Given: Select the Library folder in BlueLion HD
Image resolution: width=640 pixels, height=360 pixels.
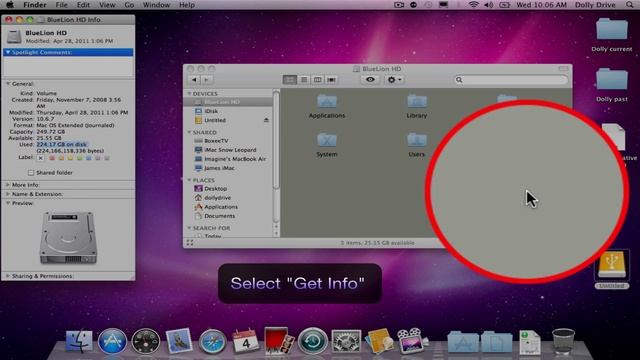Looking at the screenshot, I should 417,106.
